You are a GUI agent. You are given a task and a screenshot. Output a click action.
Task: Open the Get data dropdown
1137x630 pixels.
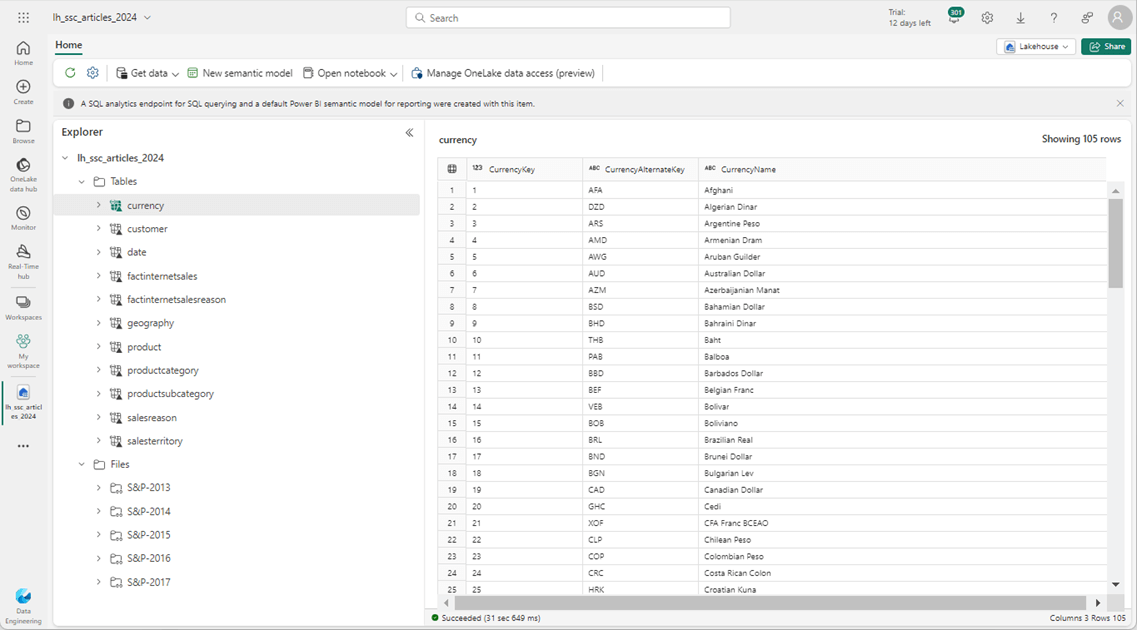pyautogui.click(x=148, y=73)
